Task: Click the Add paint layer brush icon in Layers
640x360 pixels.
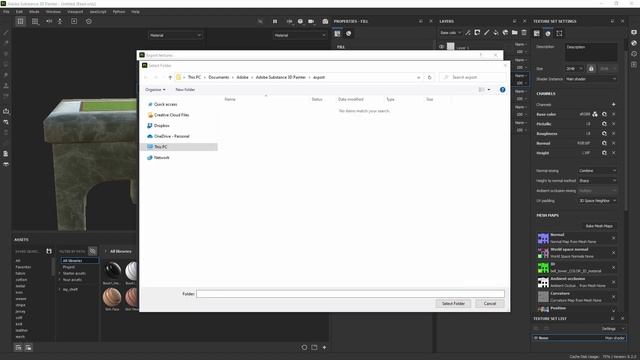Action: [487, 33]
